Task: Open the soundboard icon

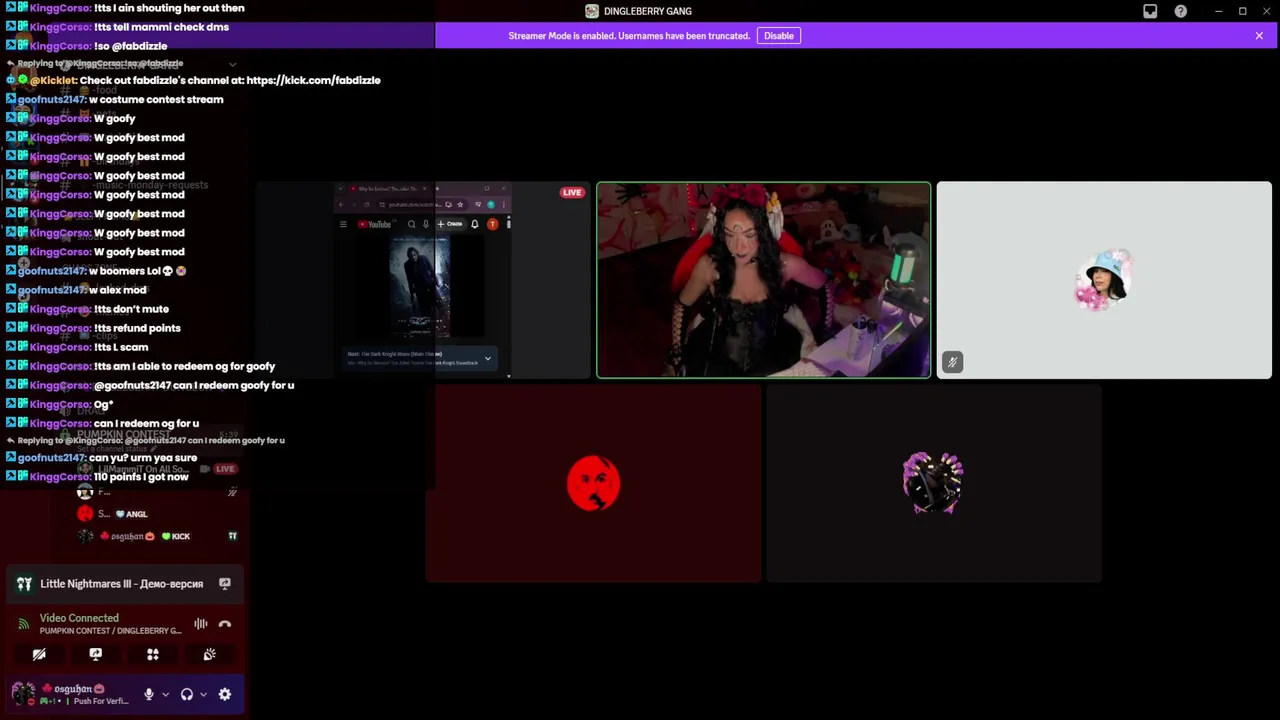Action: (210, 654)
